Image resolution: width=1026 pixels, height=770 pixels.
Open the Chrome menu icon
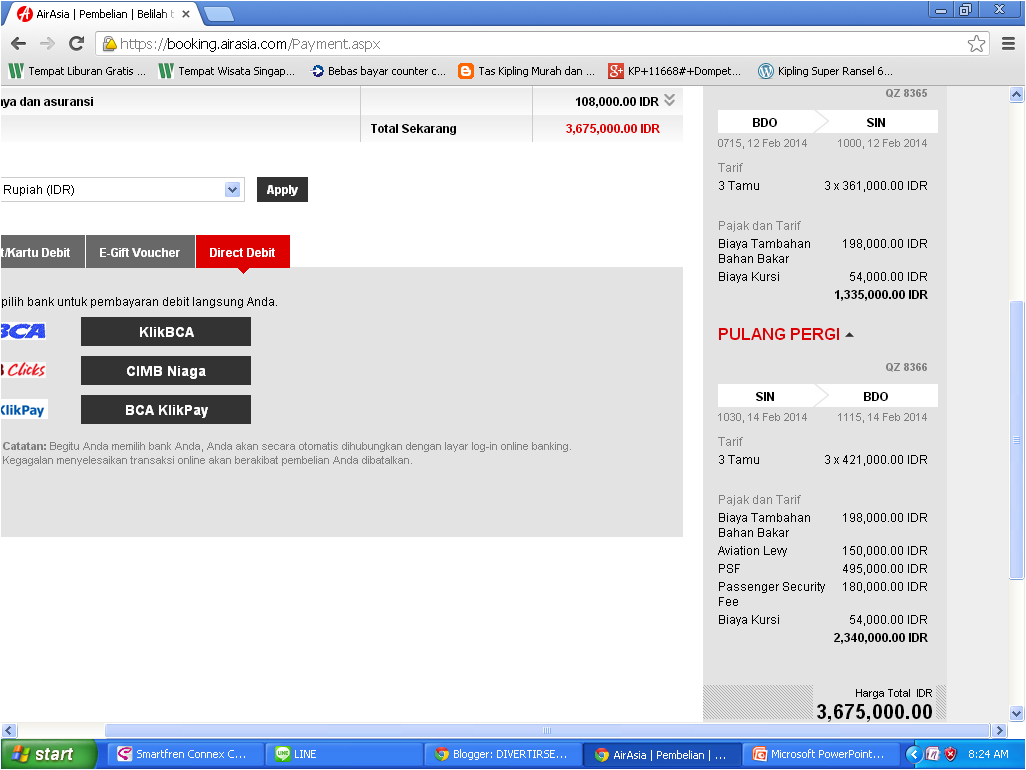pyautogui.click(x=1008, y=44)
